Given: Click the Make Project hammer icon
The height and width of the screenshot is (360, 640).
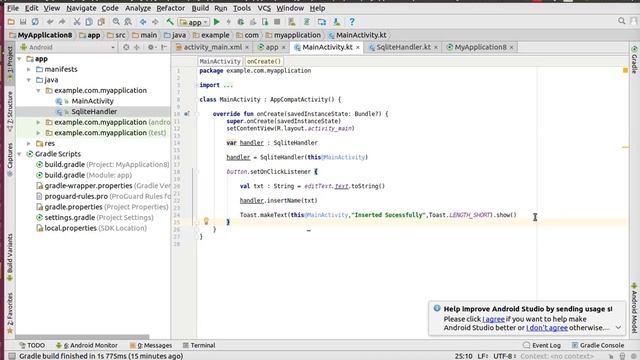Looking at the screenshot, I should (170, 22).
